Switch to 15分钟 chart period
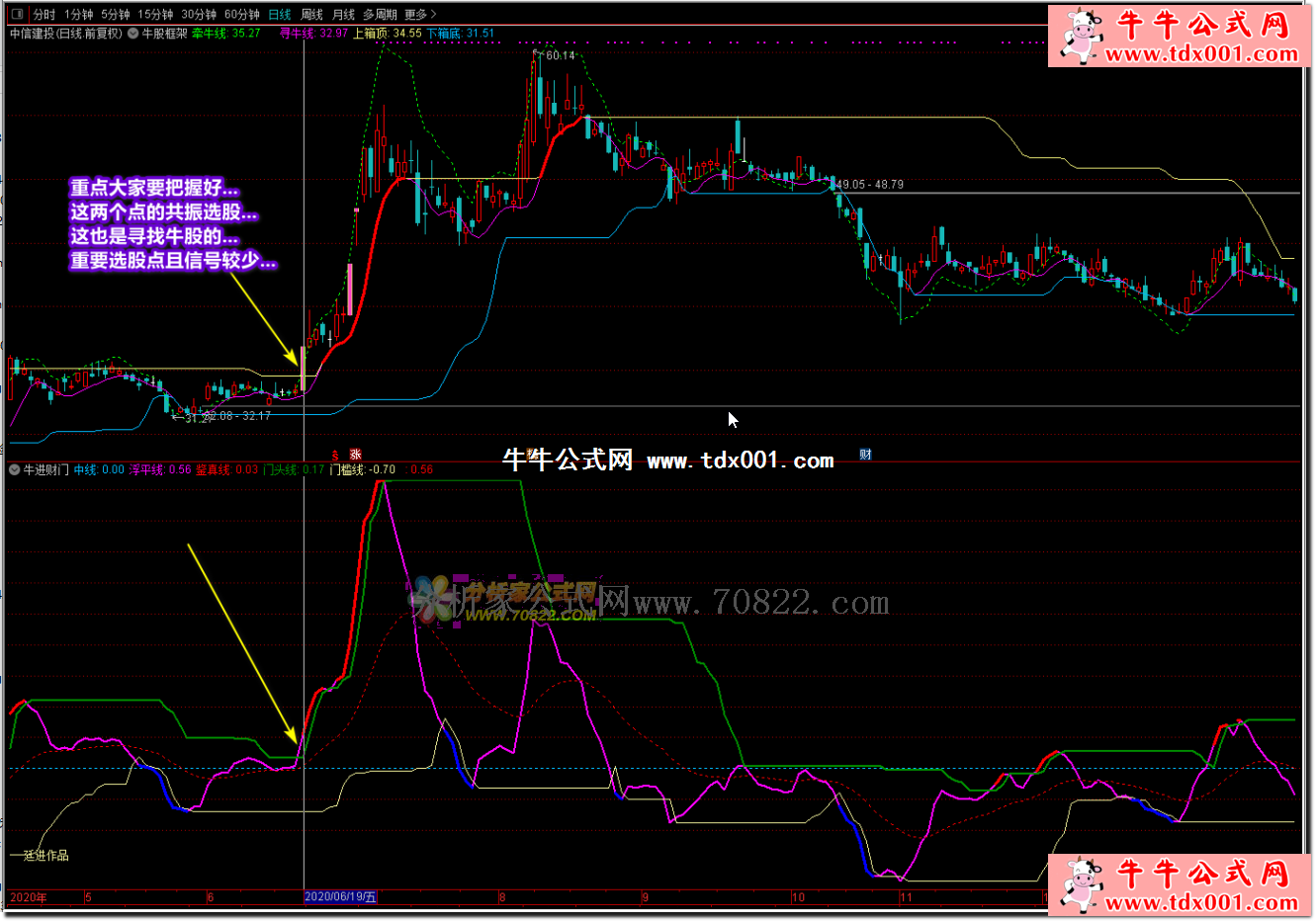The height and width of the screenshot is (921, 1316). (155, 14)
